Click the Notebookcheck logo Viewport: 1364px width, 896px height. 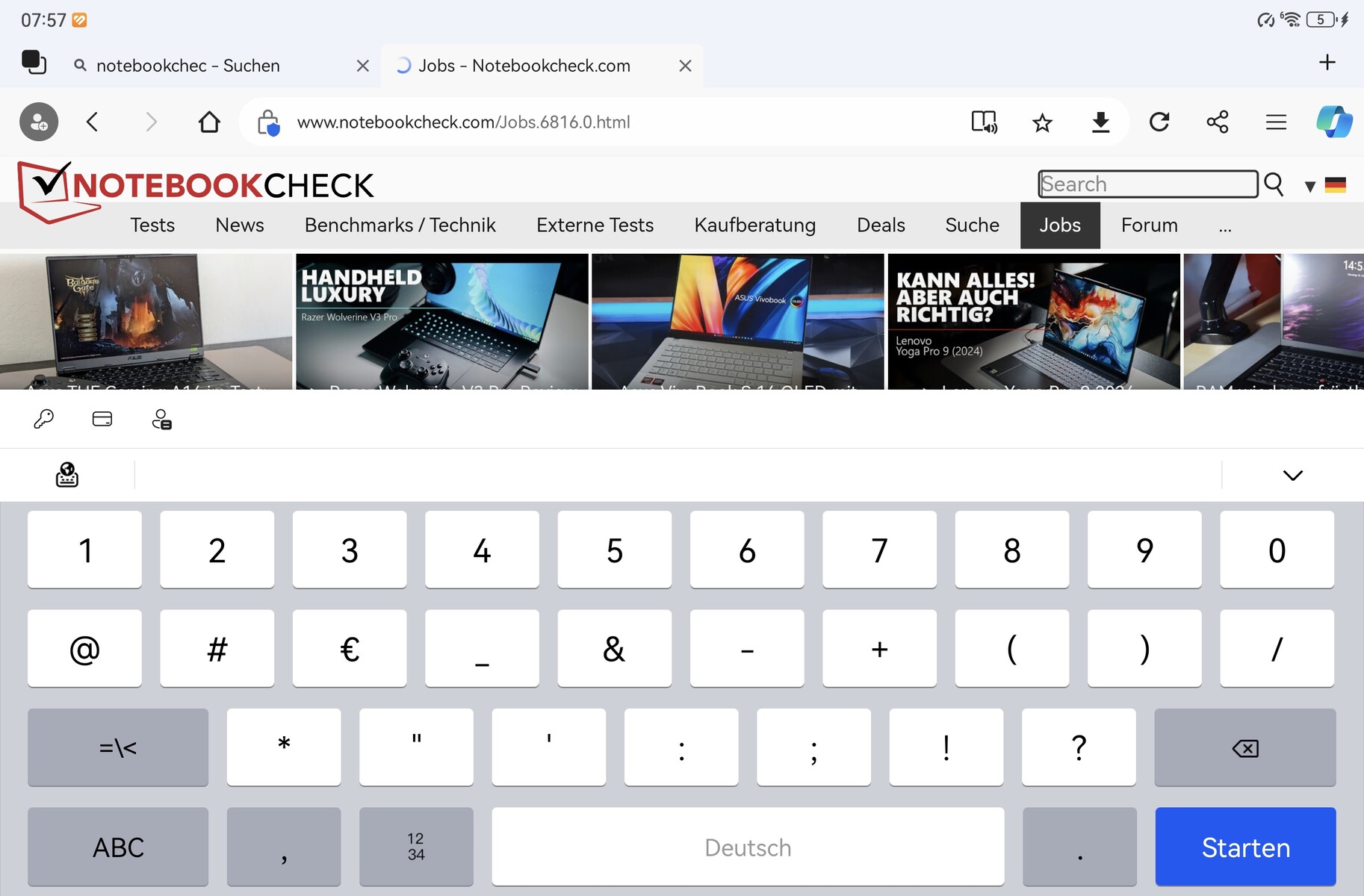pyautogui.click(x=196, y=190)
